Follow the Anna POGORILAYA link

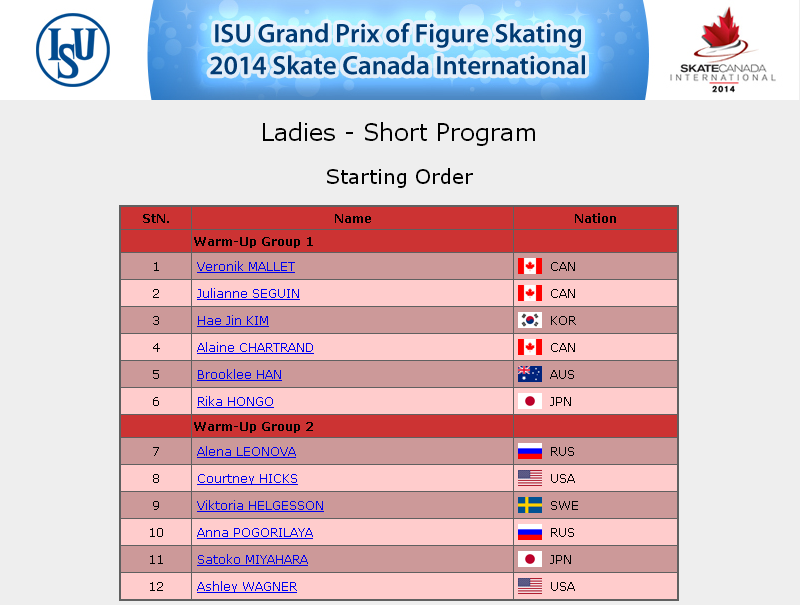[x=255, y=533]
